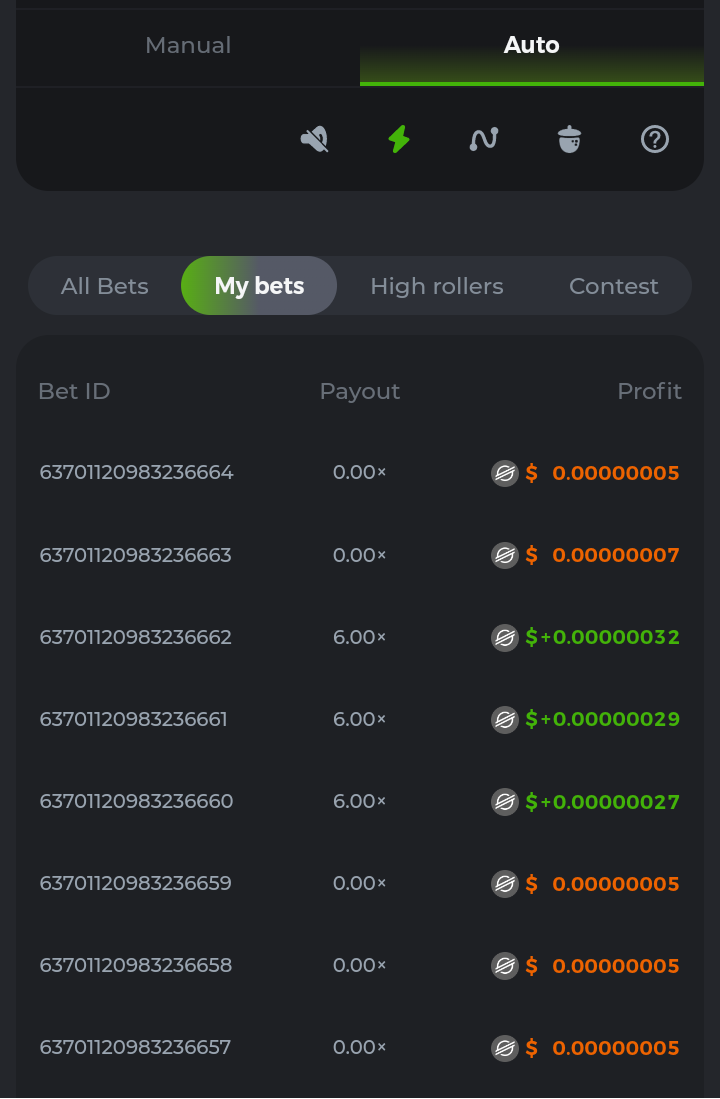Open the High rollers tab
Screen dimensions: 720x1099
pyautogui.click(x=437, y=286)
